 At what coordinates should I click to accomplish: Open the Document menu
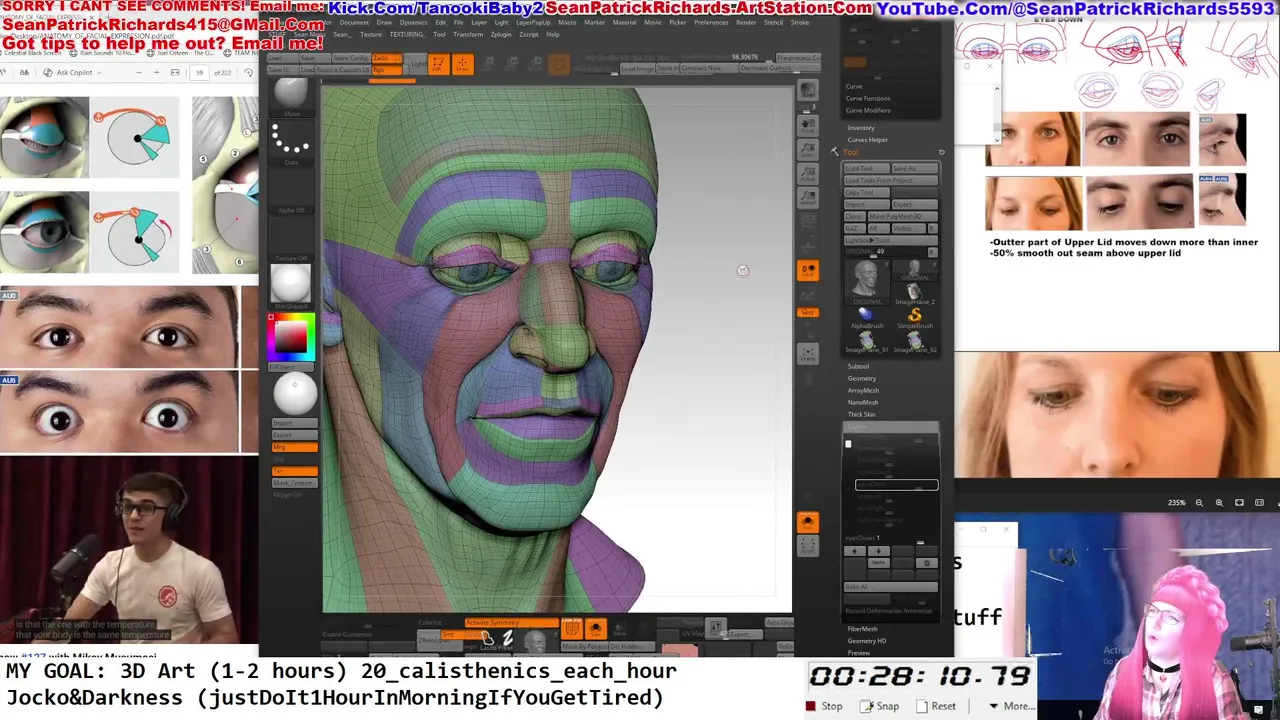[x=354, y=22]
